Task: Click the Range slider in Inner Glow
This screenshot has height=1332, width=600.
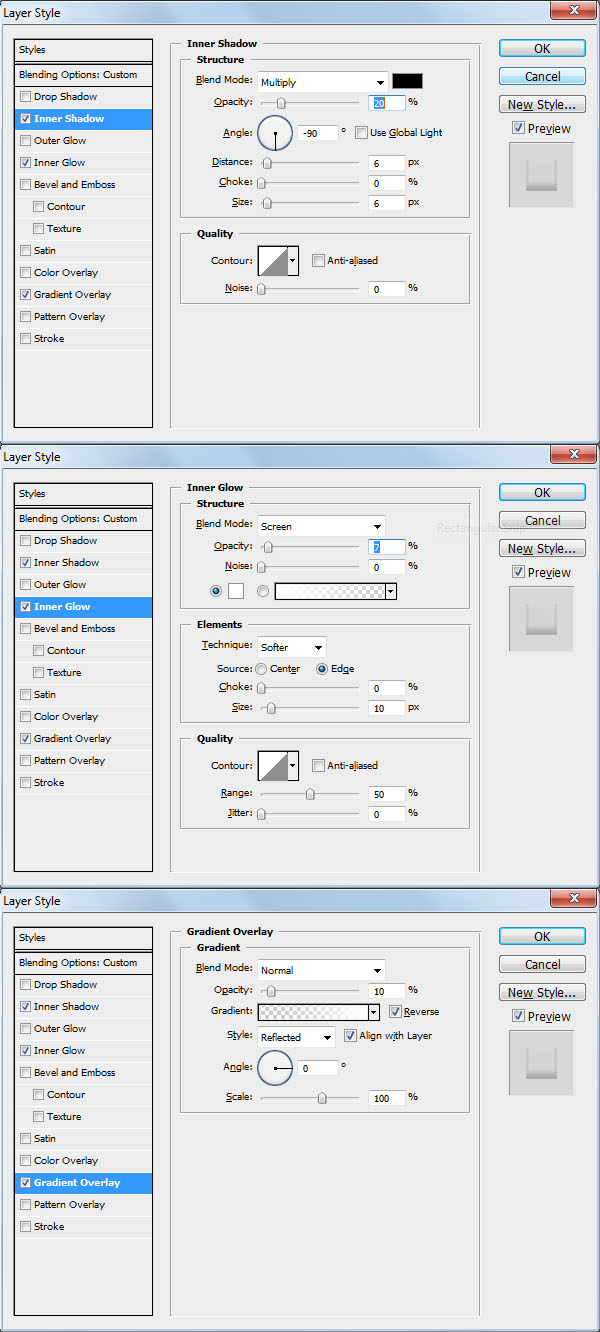Action: point(310,794)
